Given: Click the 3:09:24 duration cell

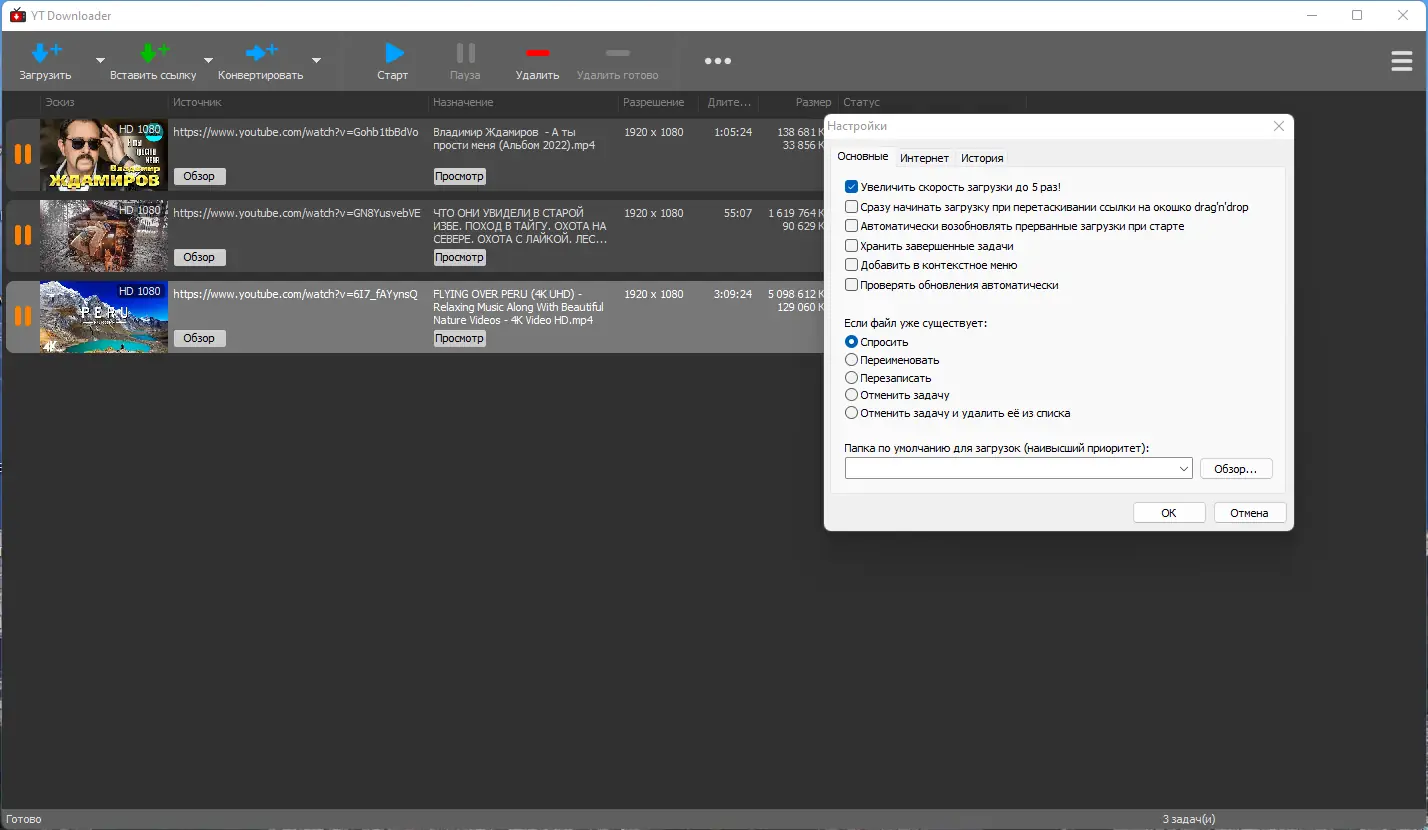Looking at the screenshot, I should pos(733,294).
